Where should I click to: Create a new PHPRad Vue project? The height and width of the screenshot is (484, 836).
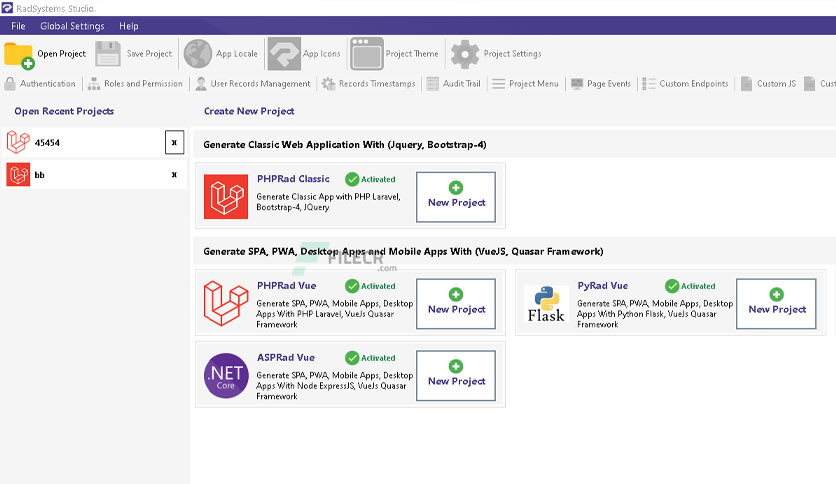pyautogui.click(x=456, y=303)
